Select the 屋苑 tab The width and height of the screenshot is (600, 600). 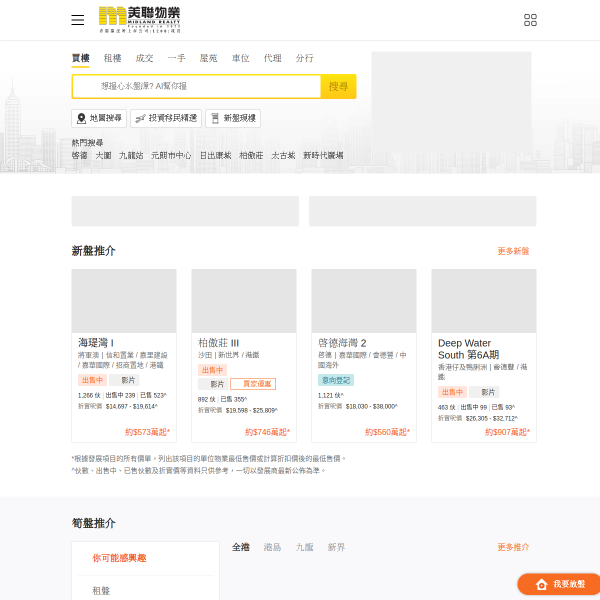point(209,58)
